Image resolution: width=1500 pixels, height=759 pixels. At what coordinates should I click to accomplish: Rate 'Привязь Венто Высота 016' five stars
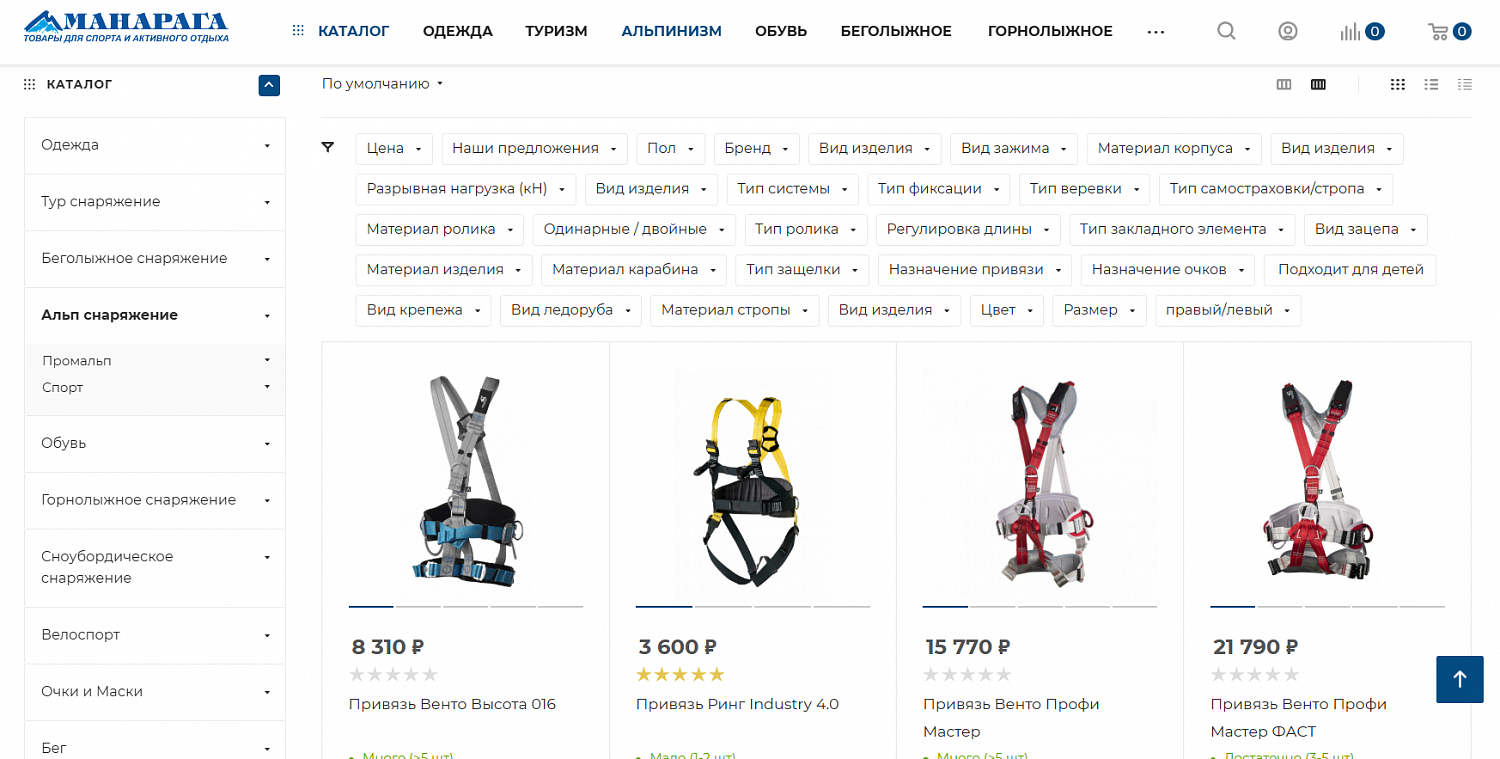tap(430, 675)
